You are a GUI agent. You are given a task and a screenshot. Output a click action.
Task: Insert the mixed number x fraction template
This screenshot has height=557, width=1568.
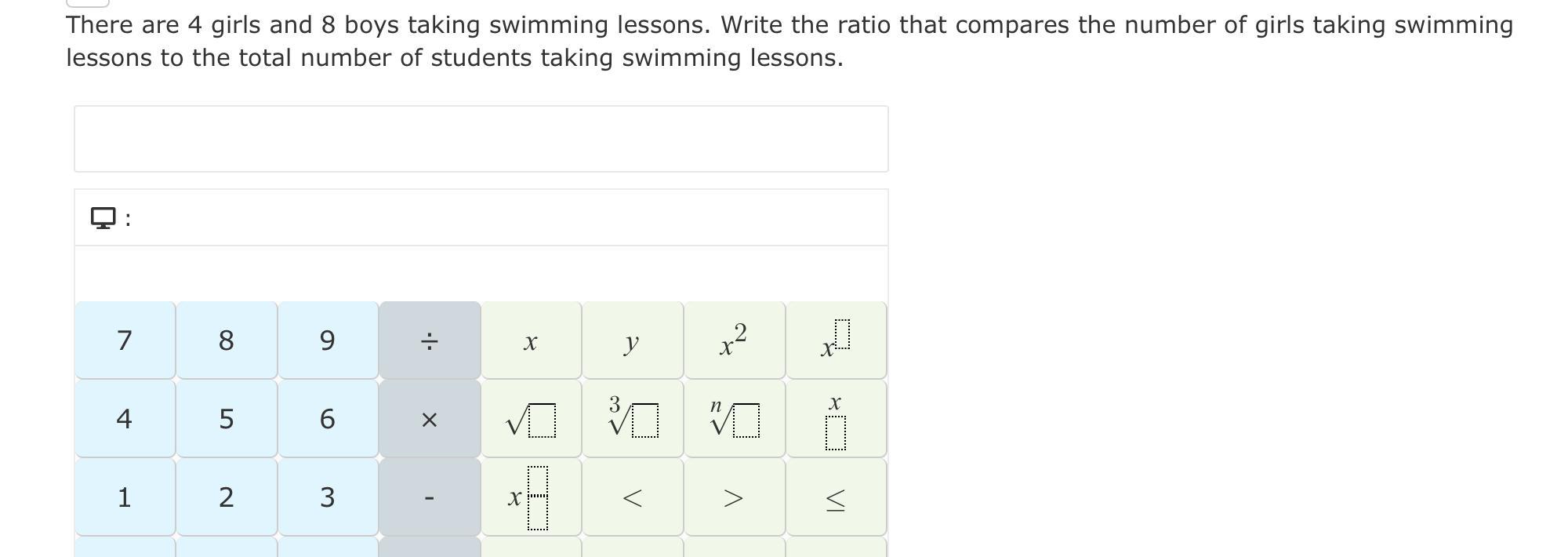click(x=531, y=497)
